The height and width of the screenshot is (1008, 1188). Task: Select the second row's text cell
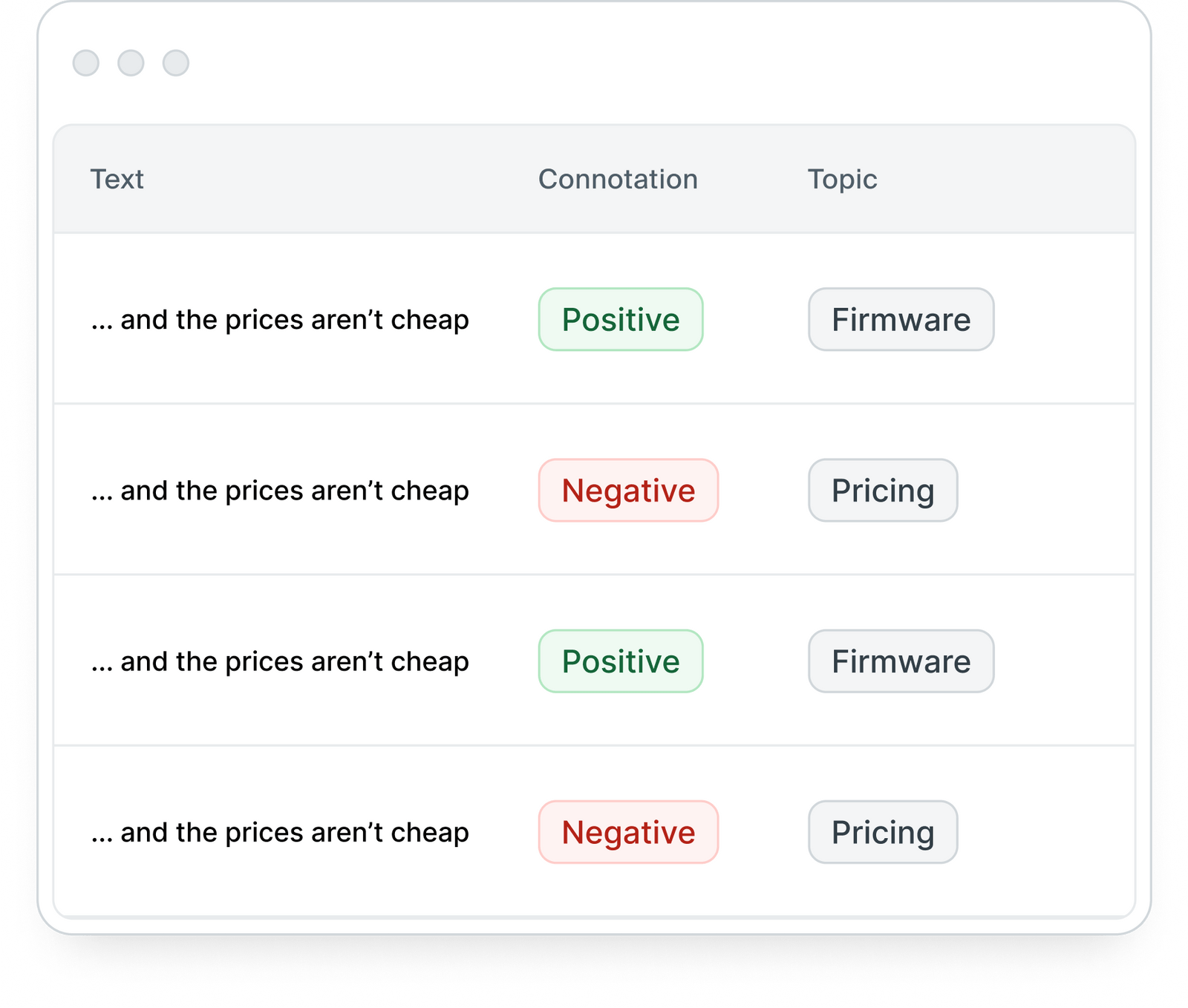pyautogui.click(x=280, y=491)
